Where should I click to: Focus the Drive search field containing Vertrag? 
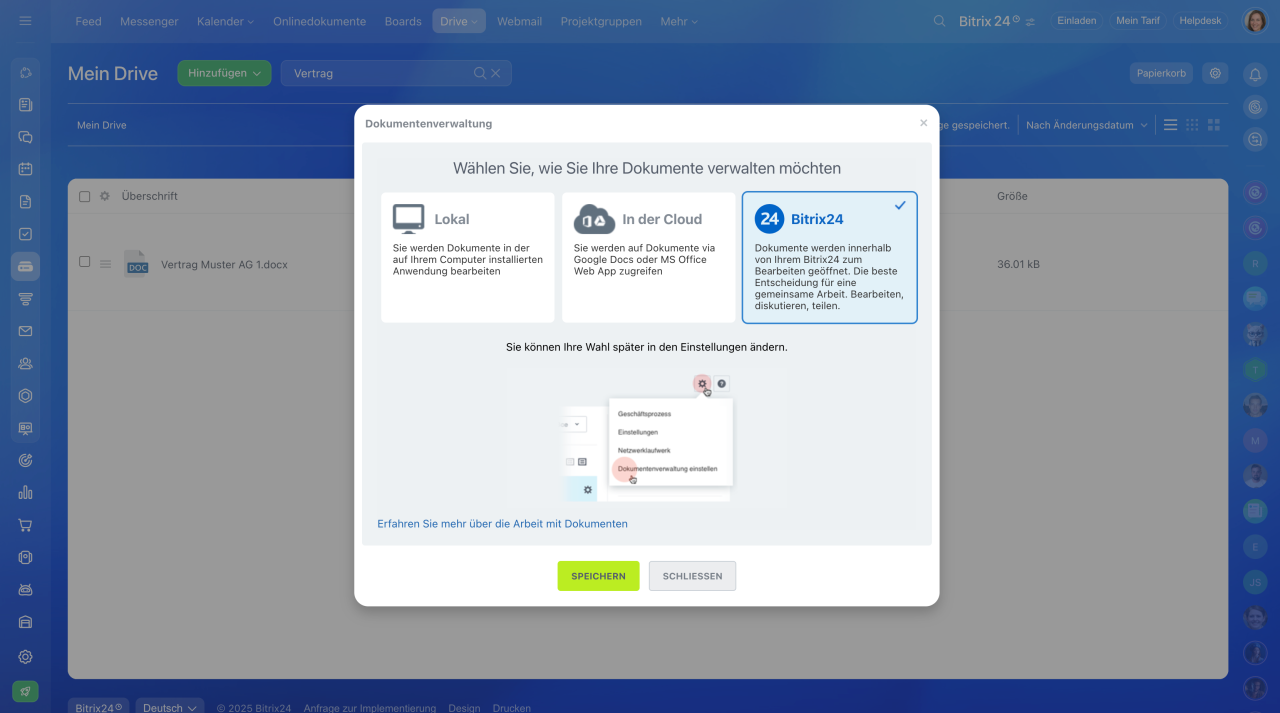(x=396, y=73)
